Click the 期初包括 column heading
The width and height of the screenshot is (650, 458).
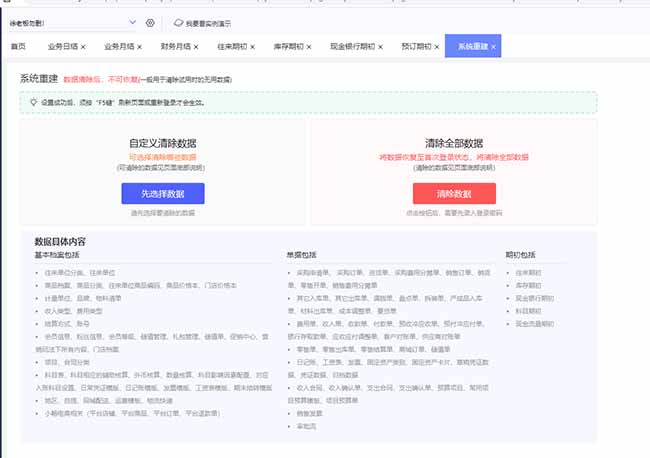coord(520,255)
